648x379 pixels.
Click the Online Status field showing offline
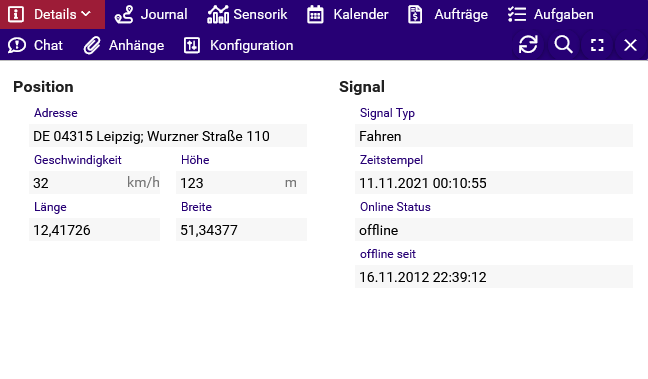pyautogui.click(x=494, y=229)
